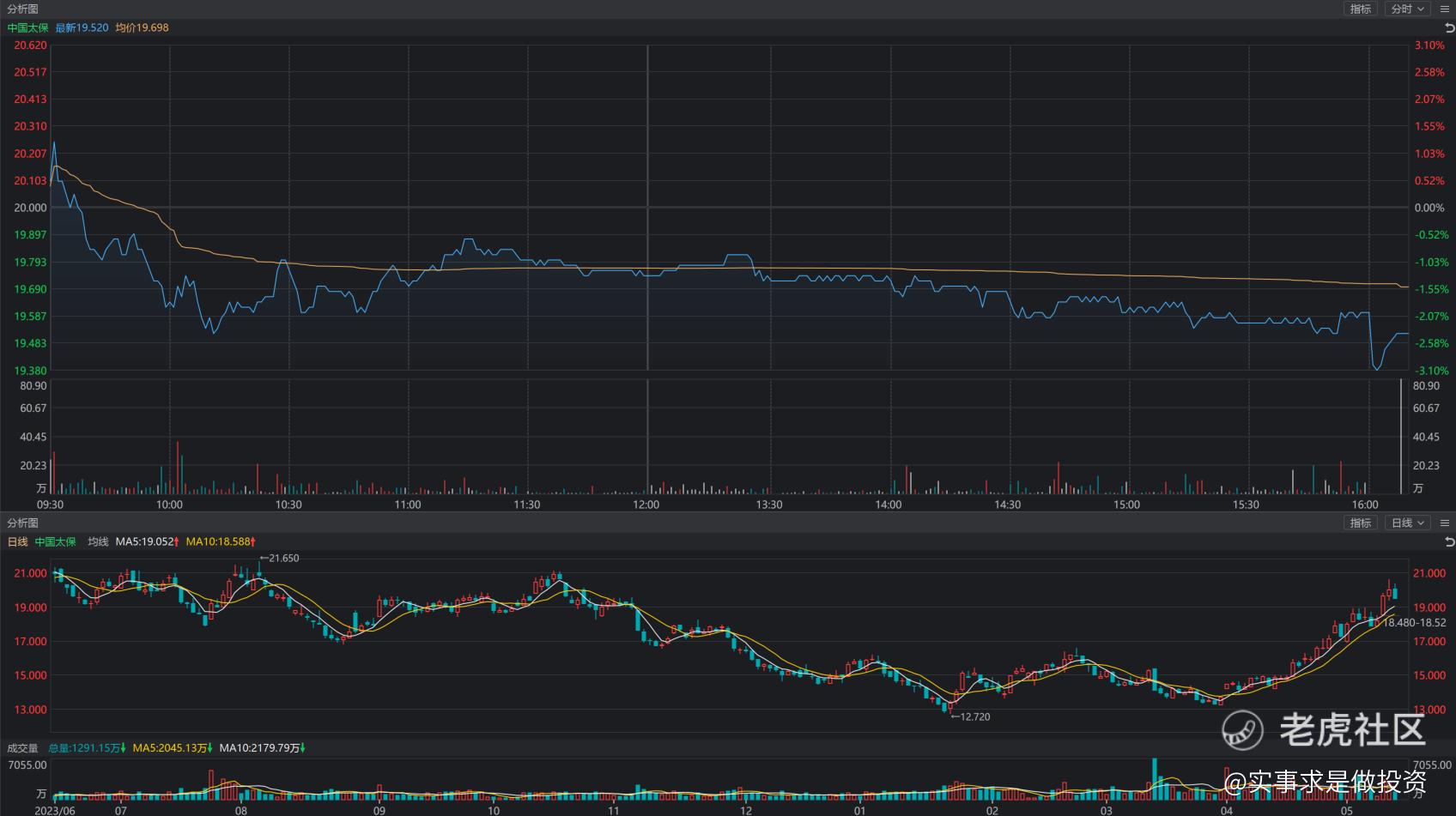Click the green arrow beside 总量 volume value
The image size is (1456, 816).
pos(124,748)
